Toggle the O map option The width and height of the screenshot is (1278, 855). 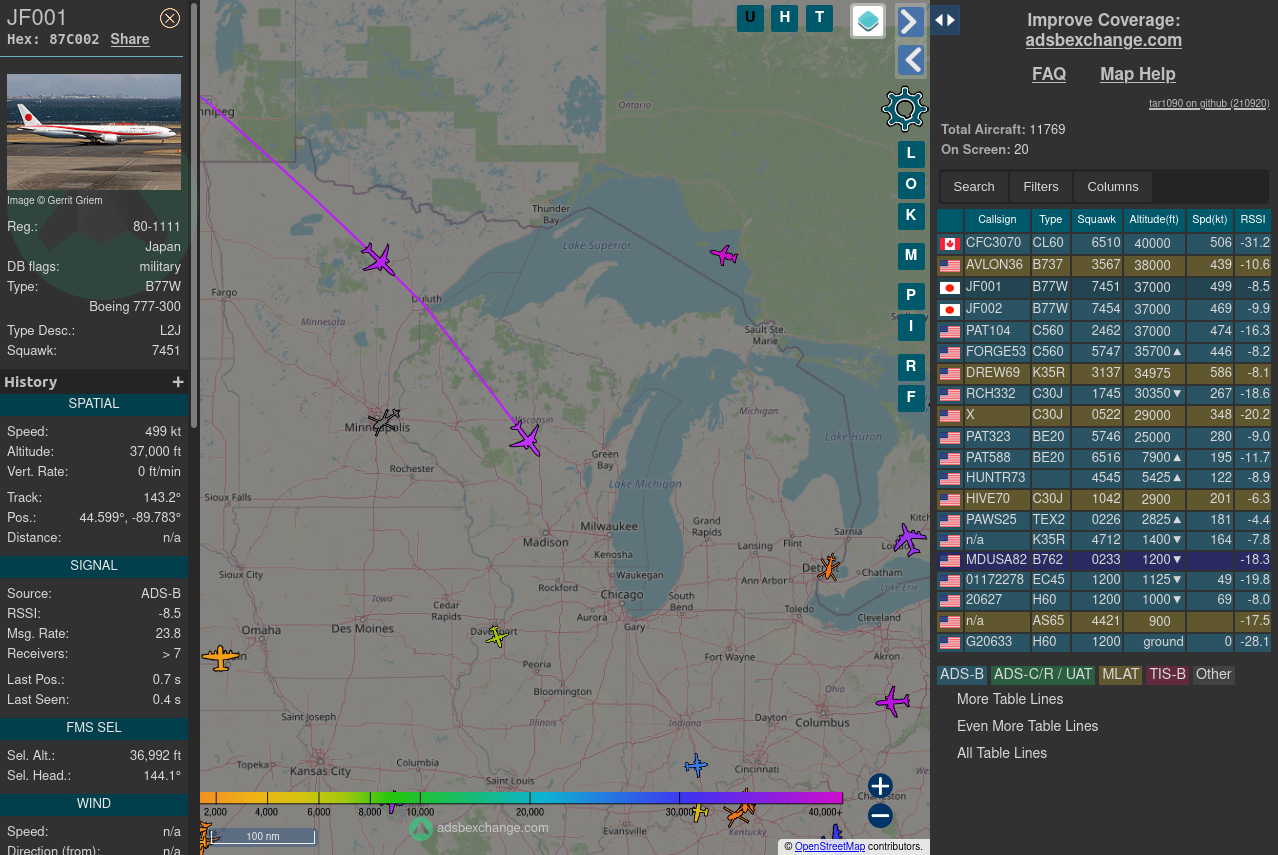click(911, 184)
